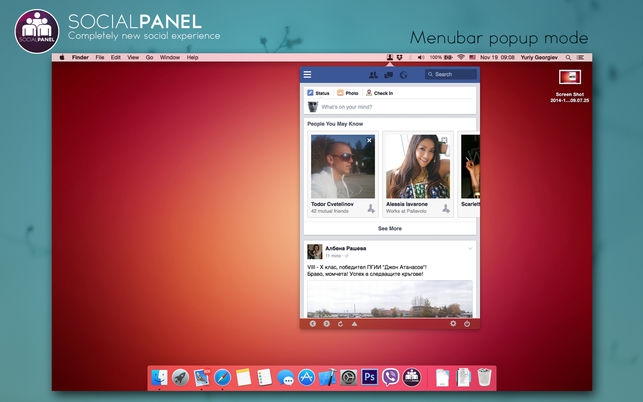643x402 pixels.
Task: Open Photoshop from the Dock
Action: pyautogui.click(x=369, y=377)
